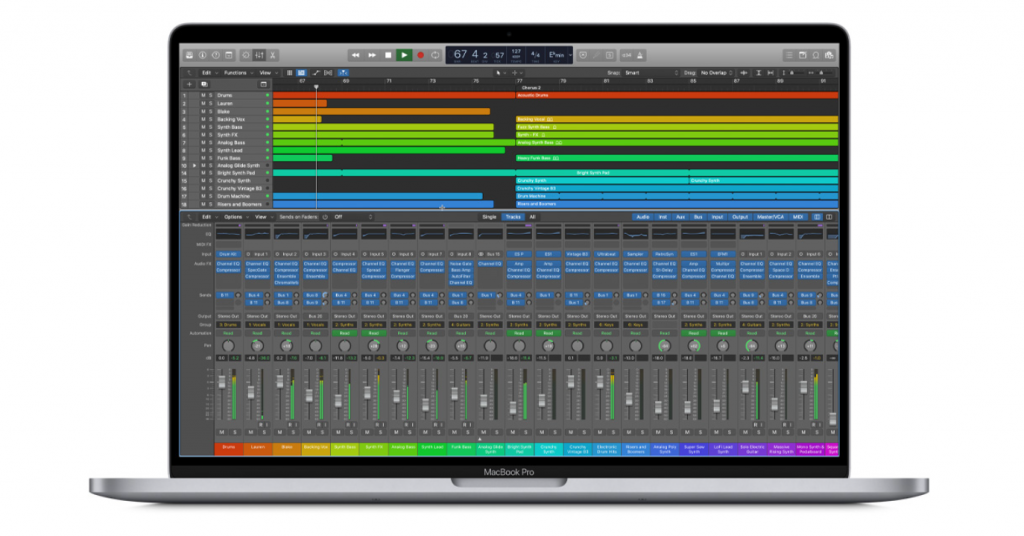
Task: Open the Mixer using toolbar sliders icon
Action: point(257,55)
